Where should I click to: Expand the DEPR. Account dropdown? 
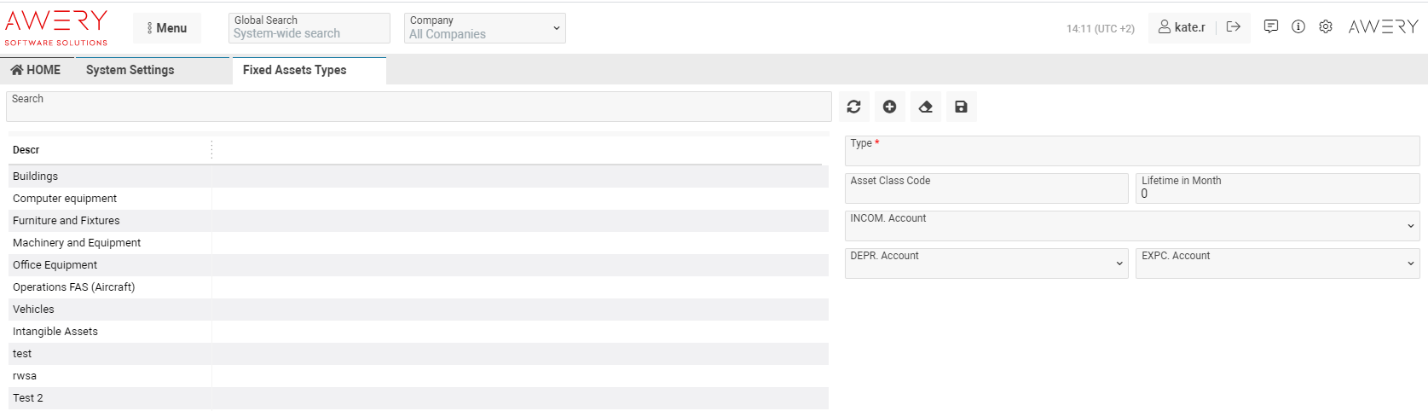coord(986,263)
